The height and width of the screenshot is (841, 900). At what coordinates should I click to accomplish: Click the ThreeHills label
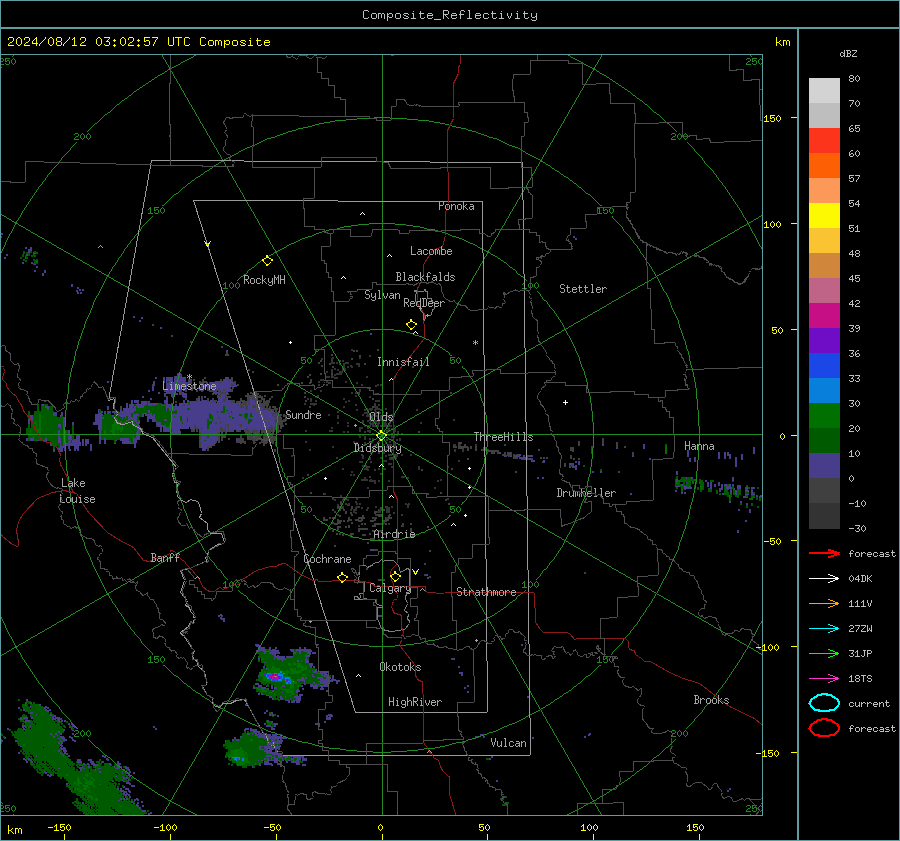click(503, 437)
